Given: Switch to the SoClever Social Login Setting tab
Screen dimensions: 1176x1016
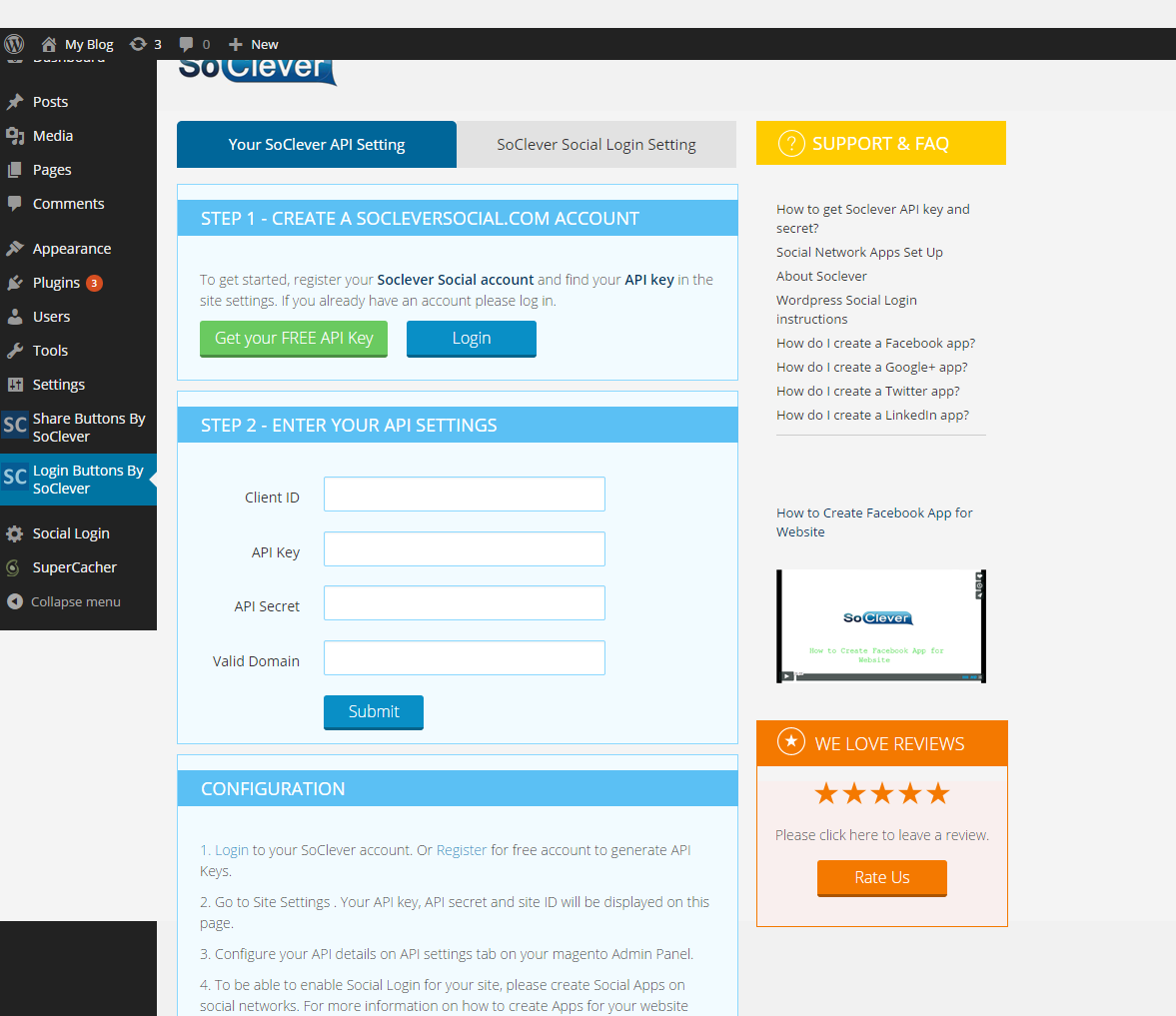Looking at the screenshot, I should (x=596, y=144).
